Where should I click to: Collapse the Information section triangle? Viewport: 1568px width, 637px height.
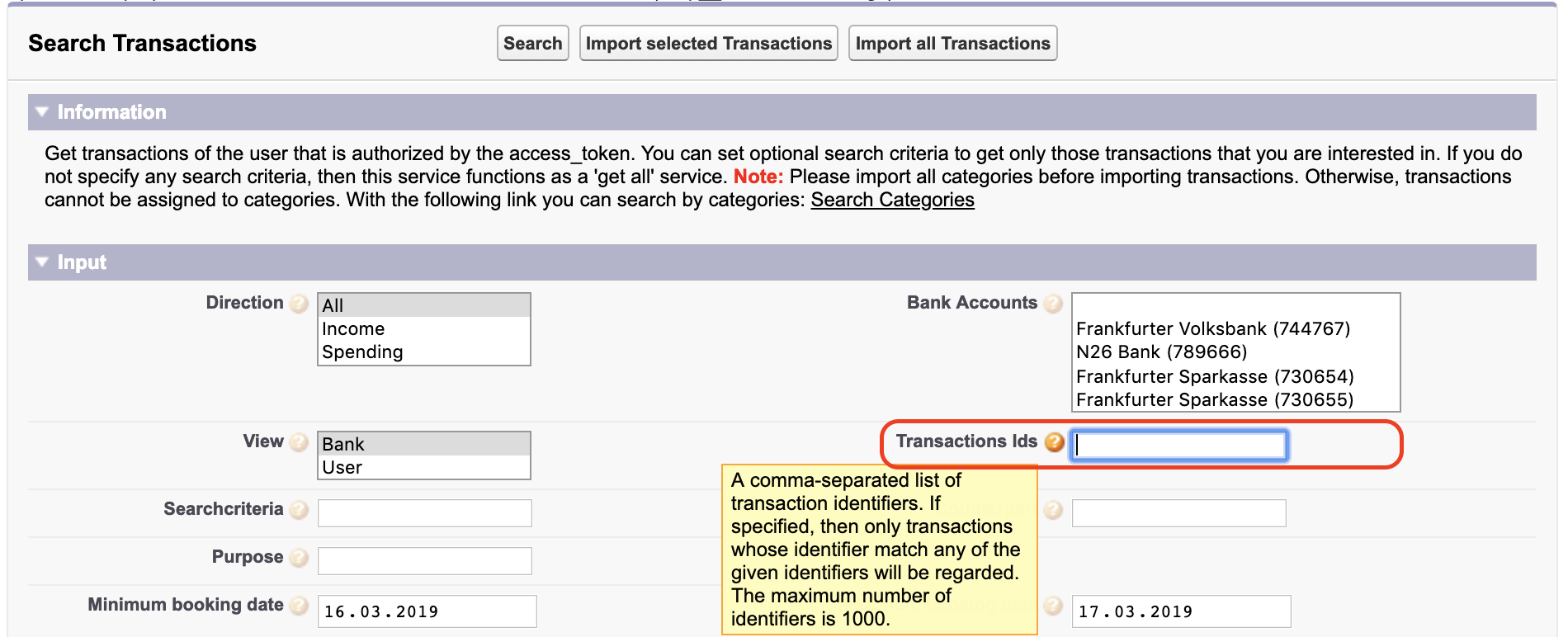[x=42, y=111]
